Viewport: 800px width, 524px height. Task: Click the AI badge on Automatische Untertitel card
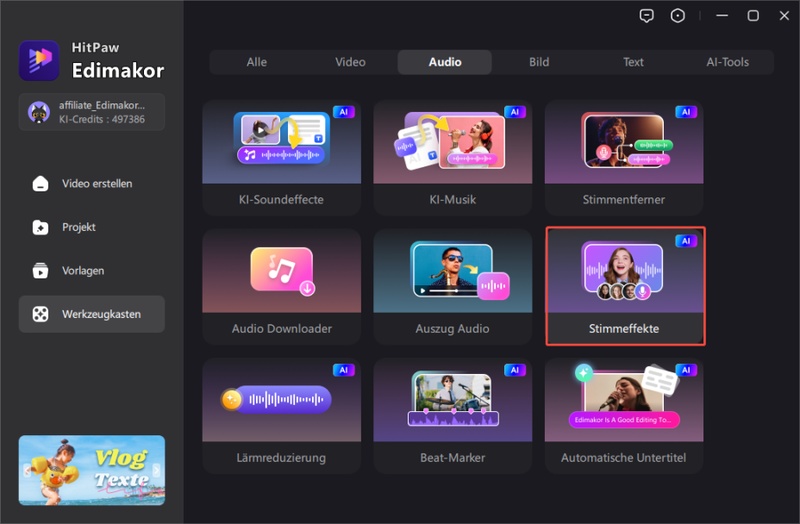[x=686, y=370]
